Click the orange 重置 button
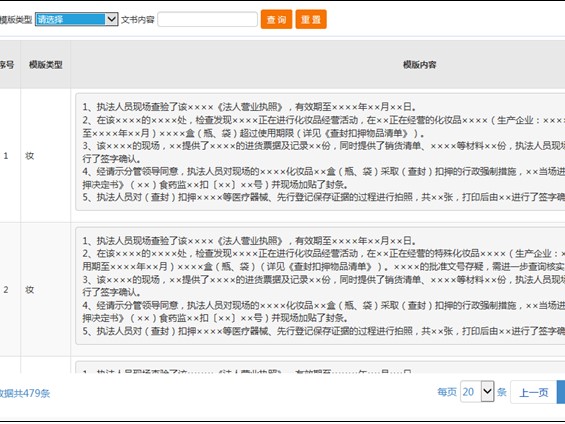Screen dimensions: 565x424 pos(311,19)
